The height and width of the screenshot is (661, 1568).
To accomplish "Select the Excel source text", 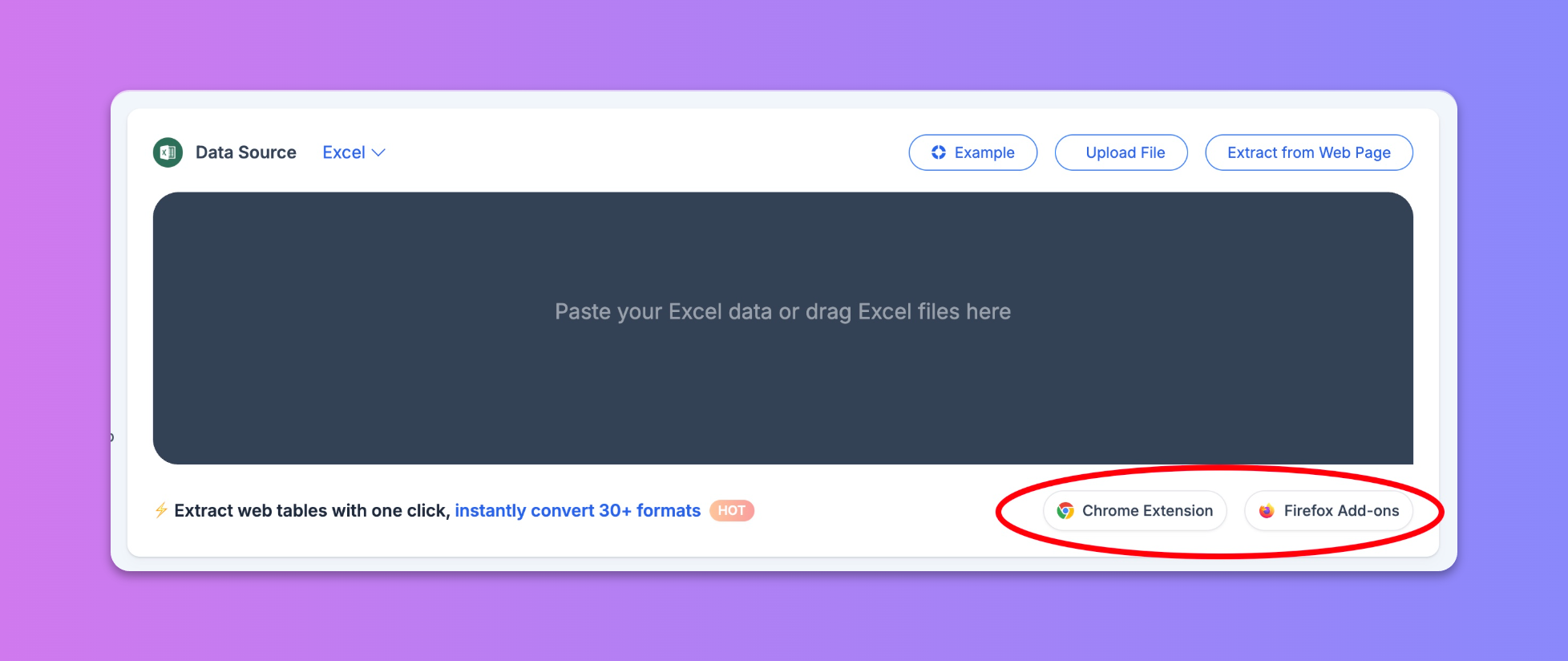I will pos(344,152).
